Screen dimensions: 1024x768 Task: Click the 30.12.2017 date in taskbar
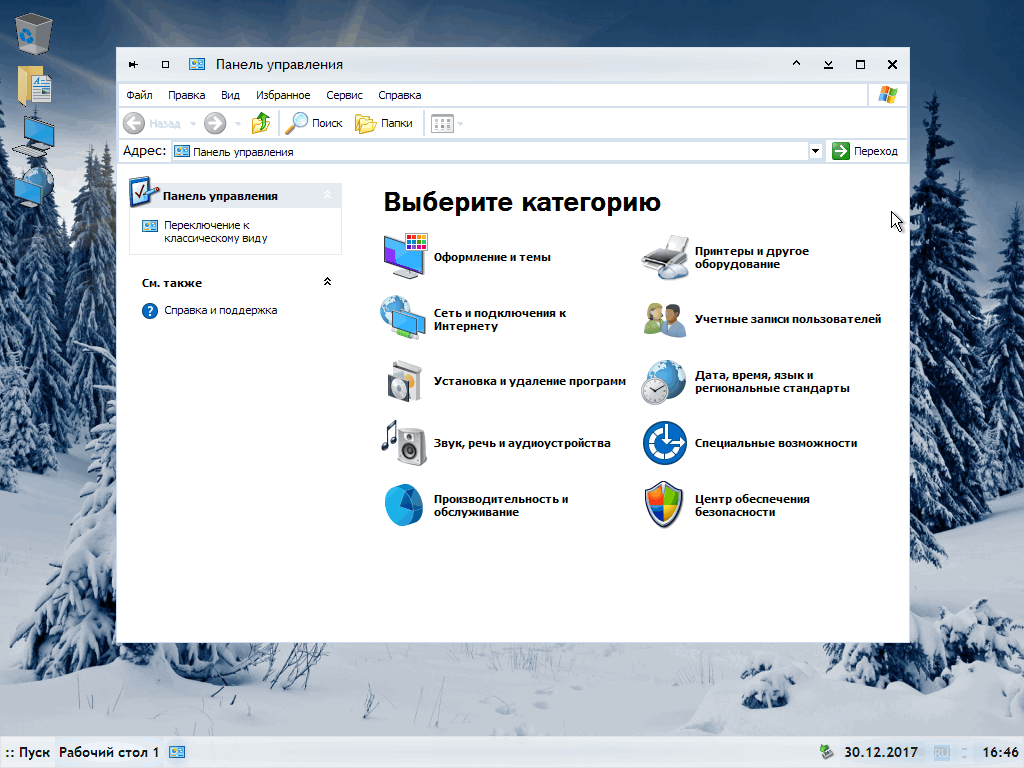pos(881,752)
